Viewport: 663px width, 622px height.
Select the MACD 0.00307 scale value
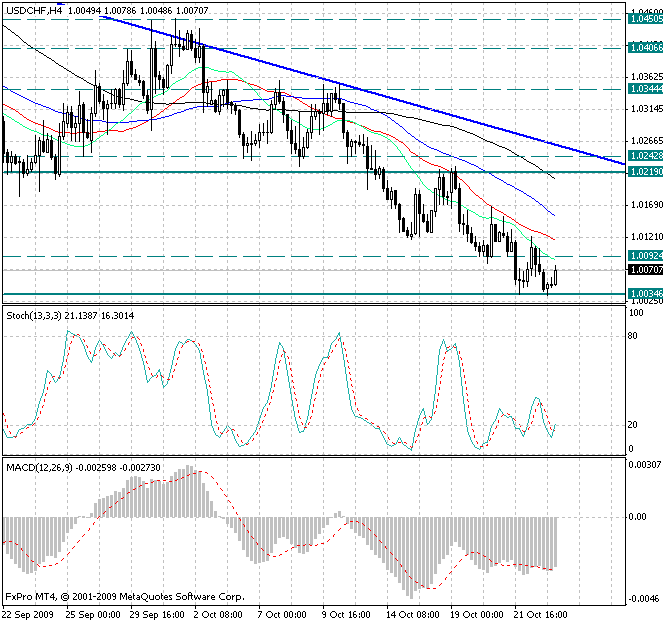(643, 466)
